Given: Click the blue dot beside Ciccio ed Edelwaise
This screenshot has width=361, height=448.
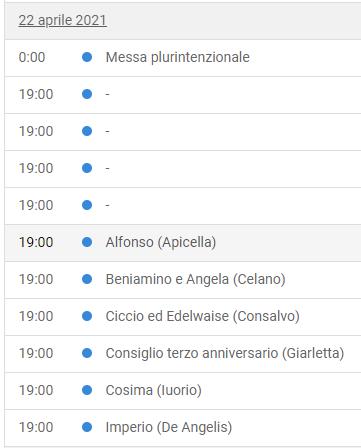Looking at the screenshot, I should [87, 316].
